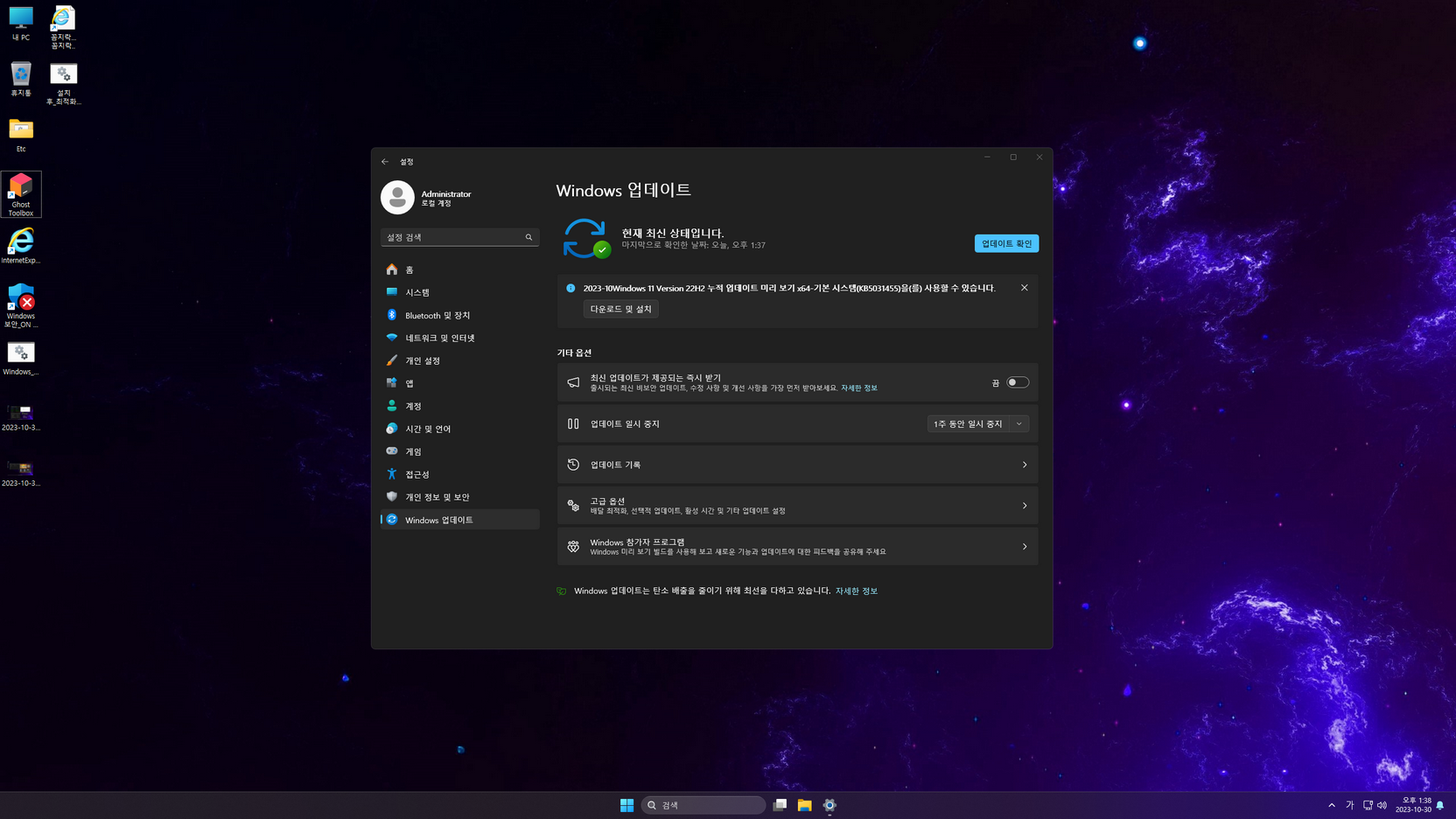Click the Administrator profile avatar
This screenshot has height=819, width=1456.
tap(397, 198)
